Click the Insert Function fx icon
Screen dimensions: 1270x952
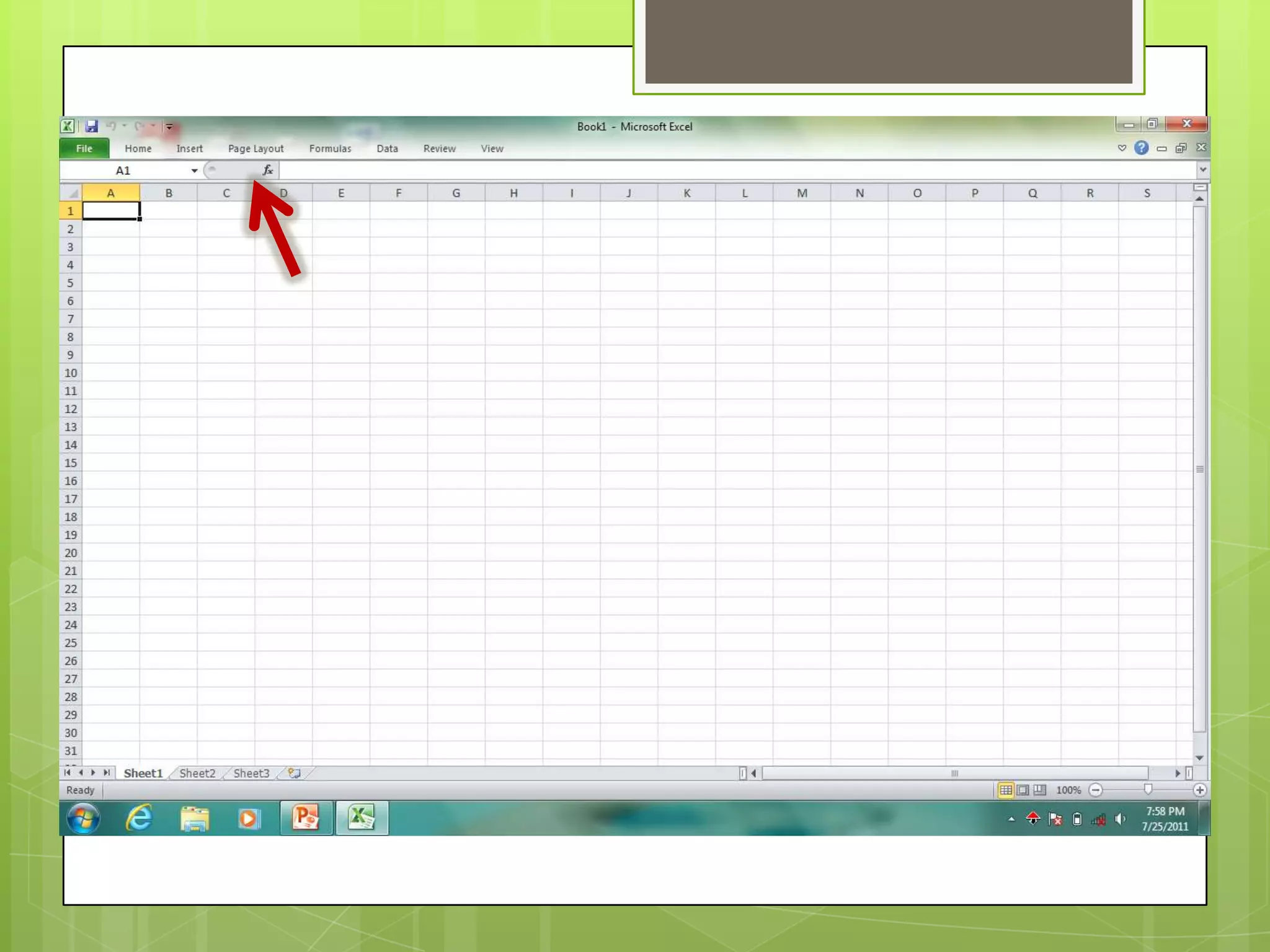[x=267, y=170]
